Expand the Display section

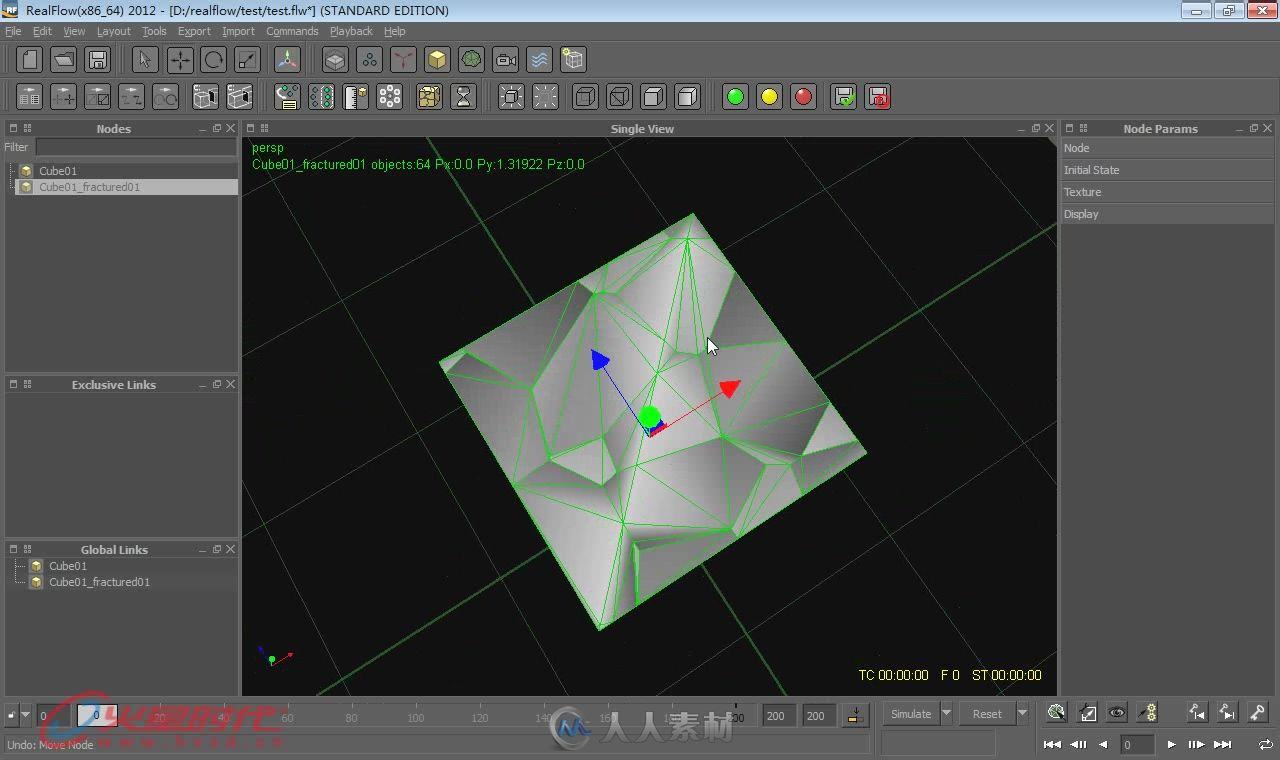click(x=1168, y=214)
